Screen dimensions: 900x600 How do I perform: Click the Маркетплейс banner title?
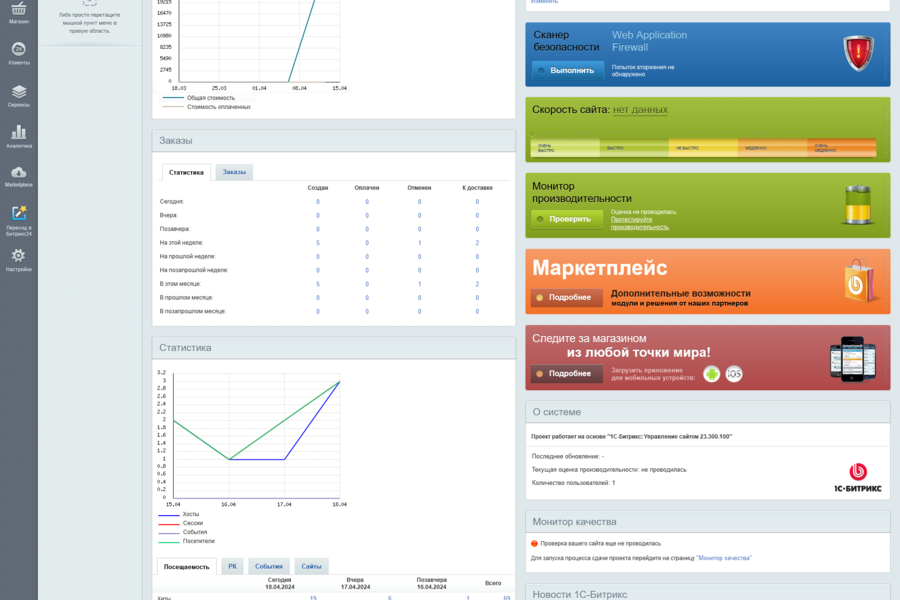click(600, 268)
